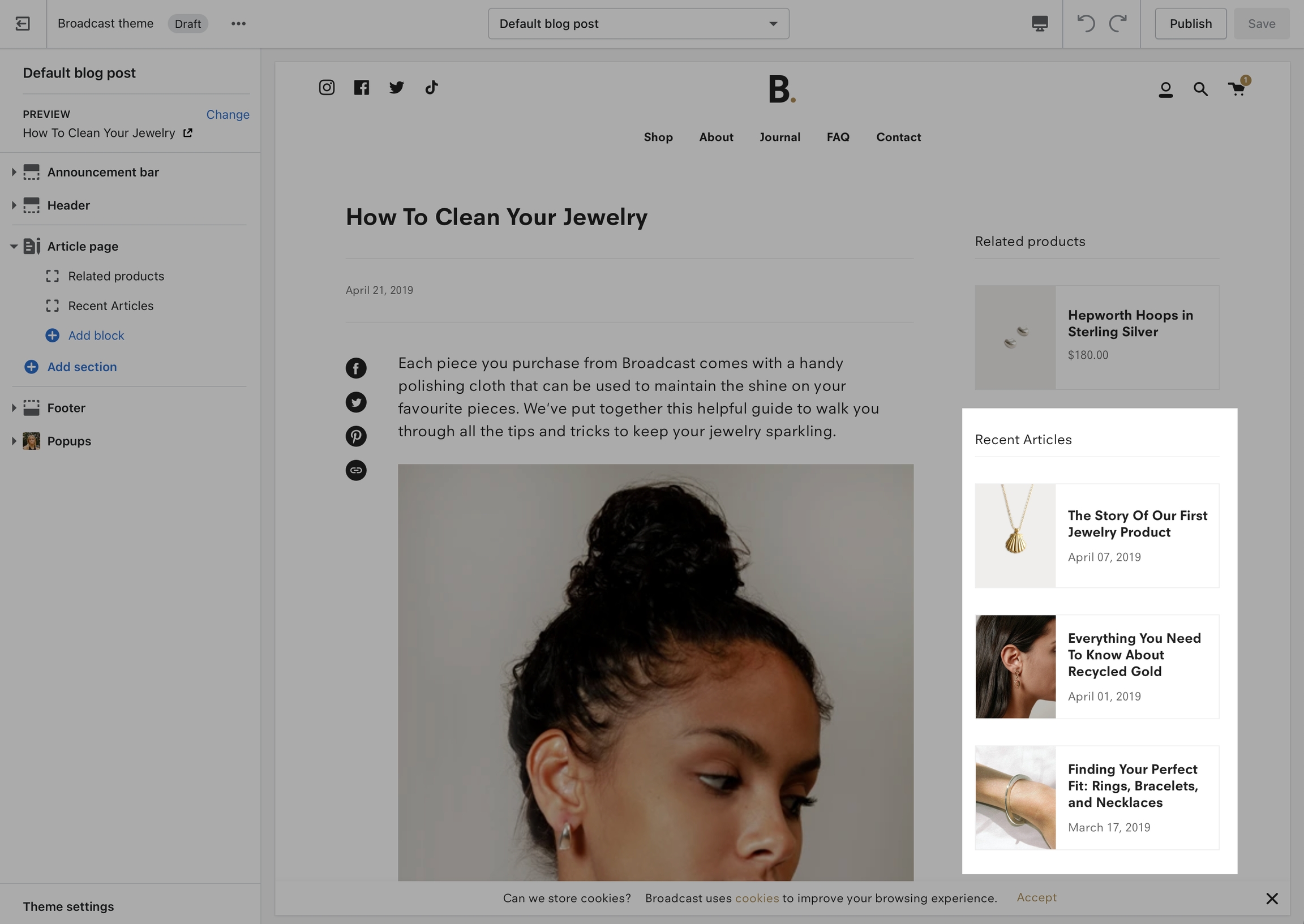Expand the Announcement bar section

point(14,172)
